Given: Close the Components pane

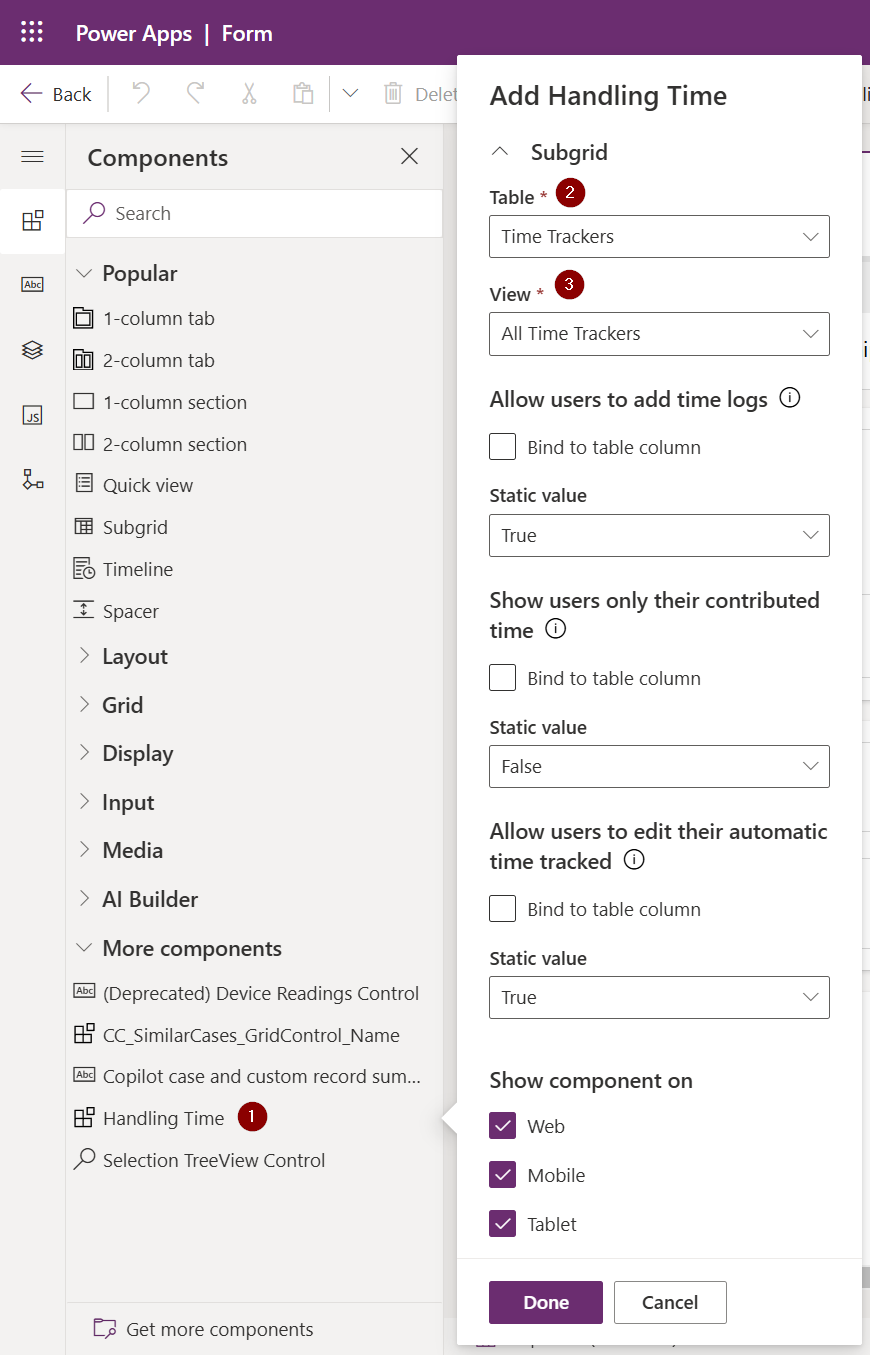Looking at the screenshot, I should coord(409,157).
